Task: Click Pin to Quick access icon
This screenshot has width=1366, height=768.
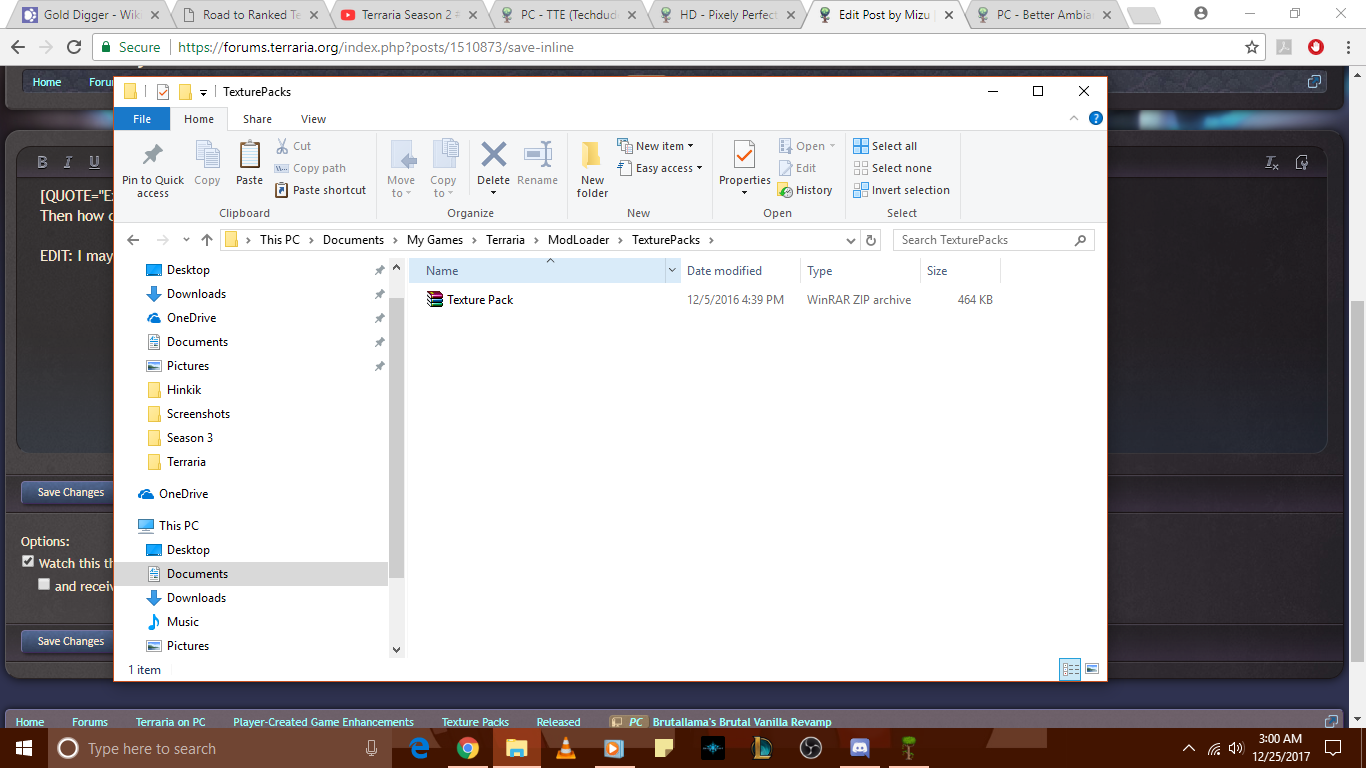Action: 153,155
